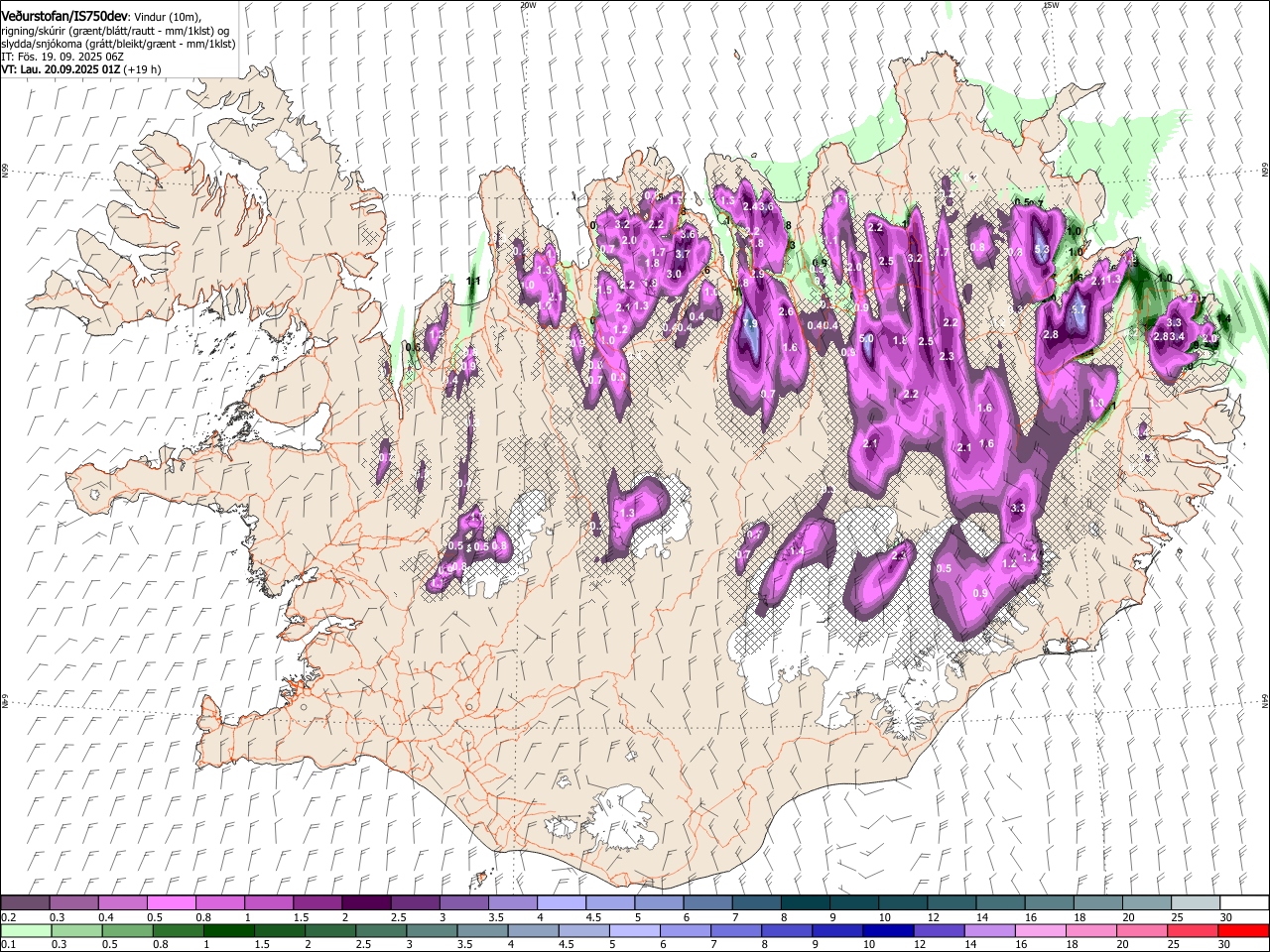This screenshot has height=952, width=1270.
Task: Click upper legend swatch between 1 and 1.5
Action: click(x=269, y=903)
